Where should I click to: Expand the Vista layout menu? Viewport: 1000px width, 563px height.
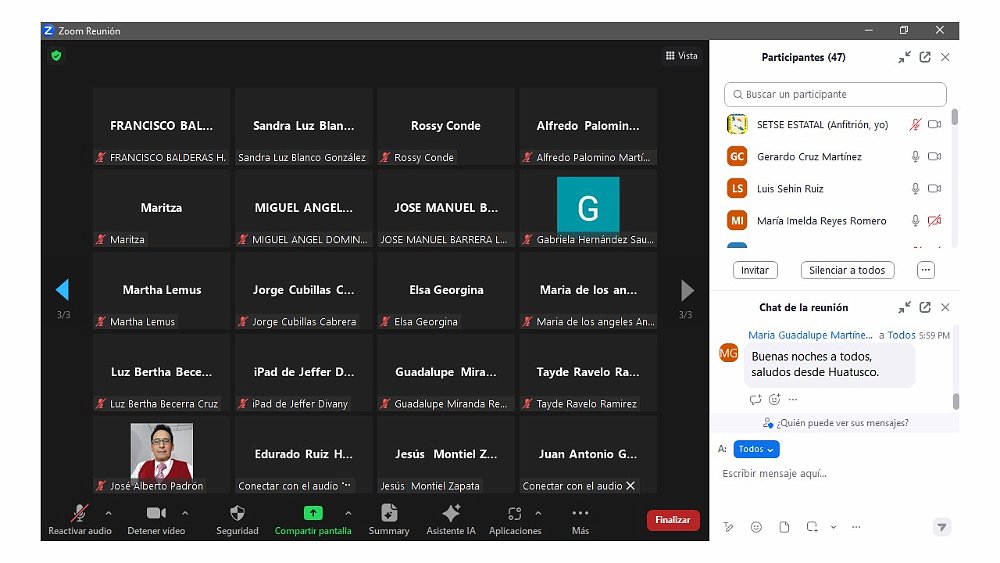pos(681,56)
